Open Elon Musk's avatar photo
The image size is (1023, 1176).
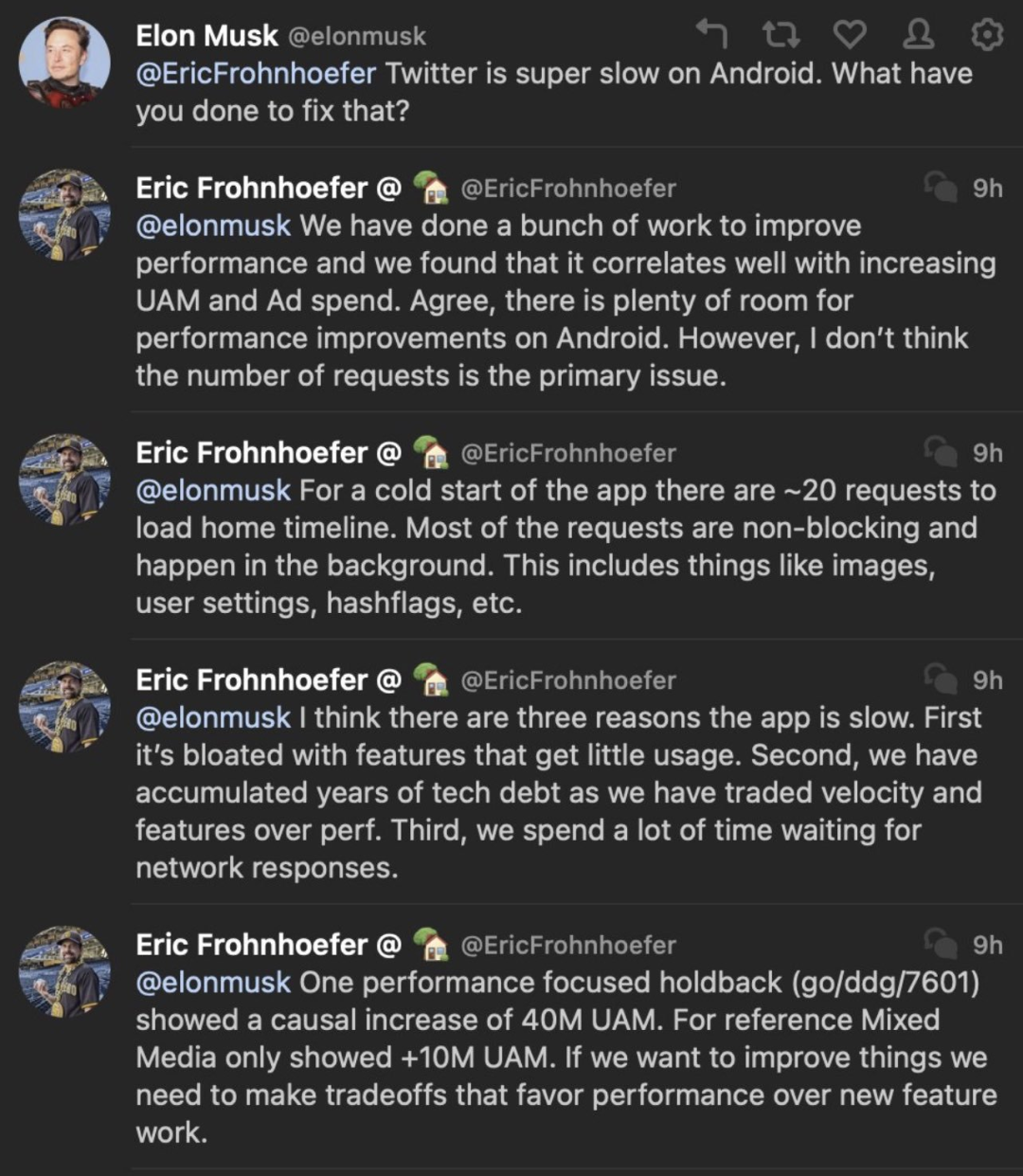tap(64, 63)
